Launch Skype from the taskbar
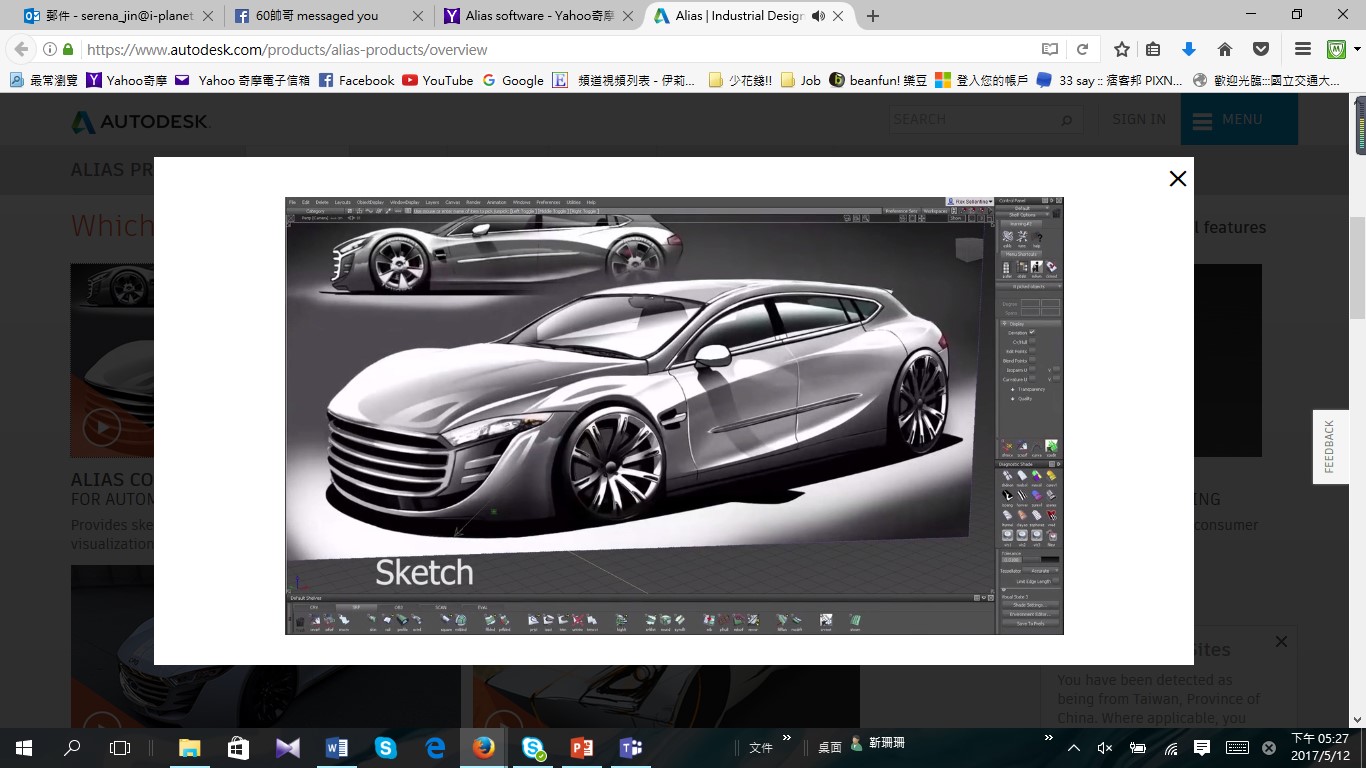The height and width of the screenshot is (768, 1366). (x=385, y=747)
